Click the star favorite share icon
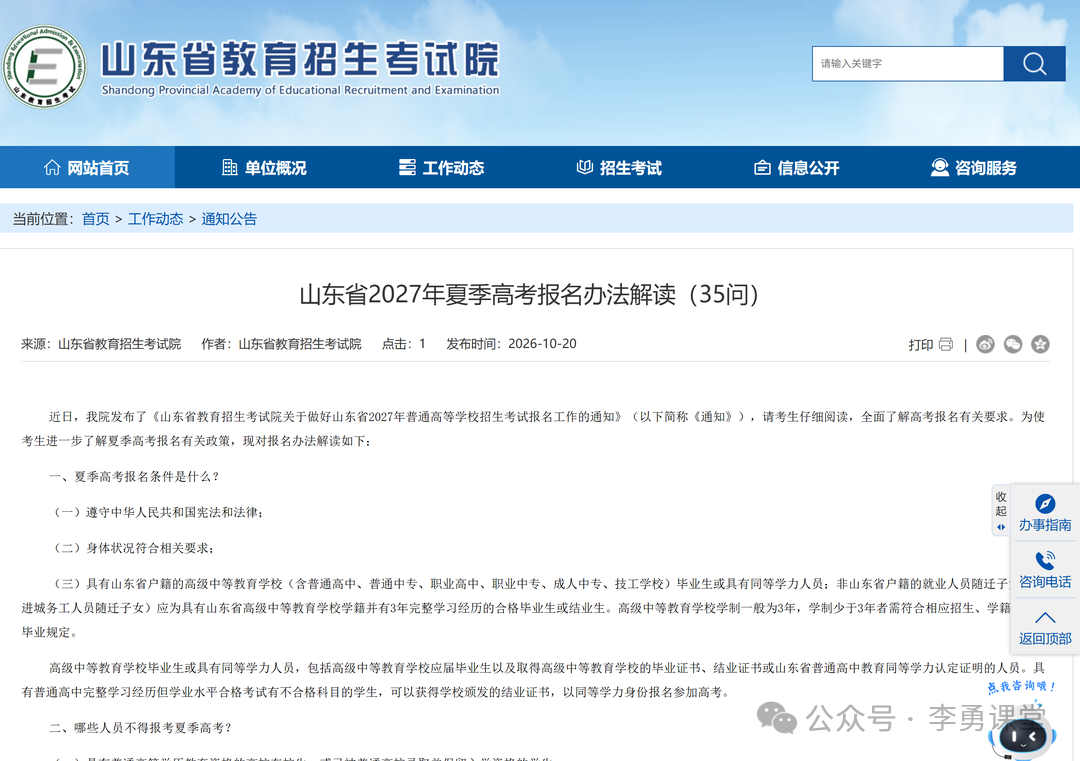1080x761 pixels. point(1040,344)
